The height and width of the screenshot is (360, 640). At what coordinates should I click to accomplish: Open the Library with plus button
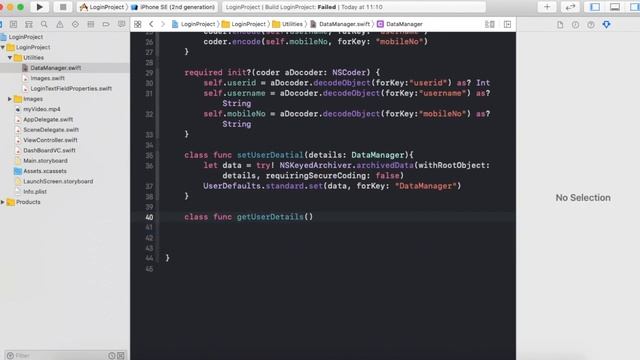click(x=547, y=7)
